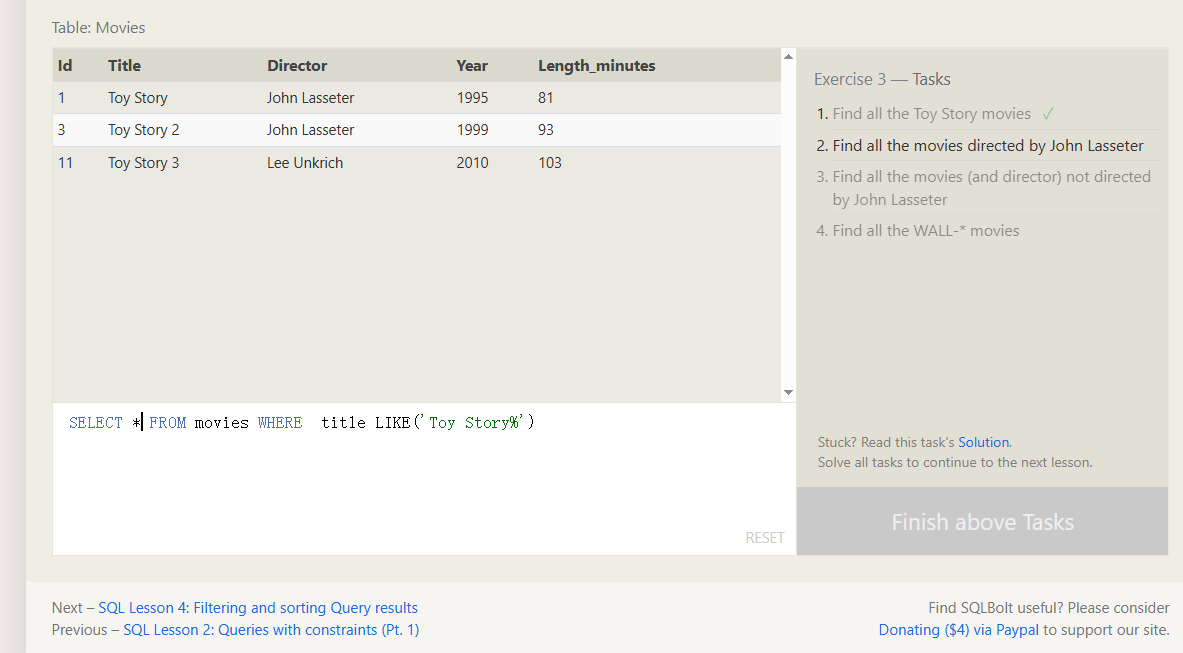Viewport: 1183px width, 653px height.
Task: Open this task's Solution link
Action: pos(983,442)
